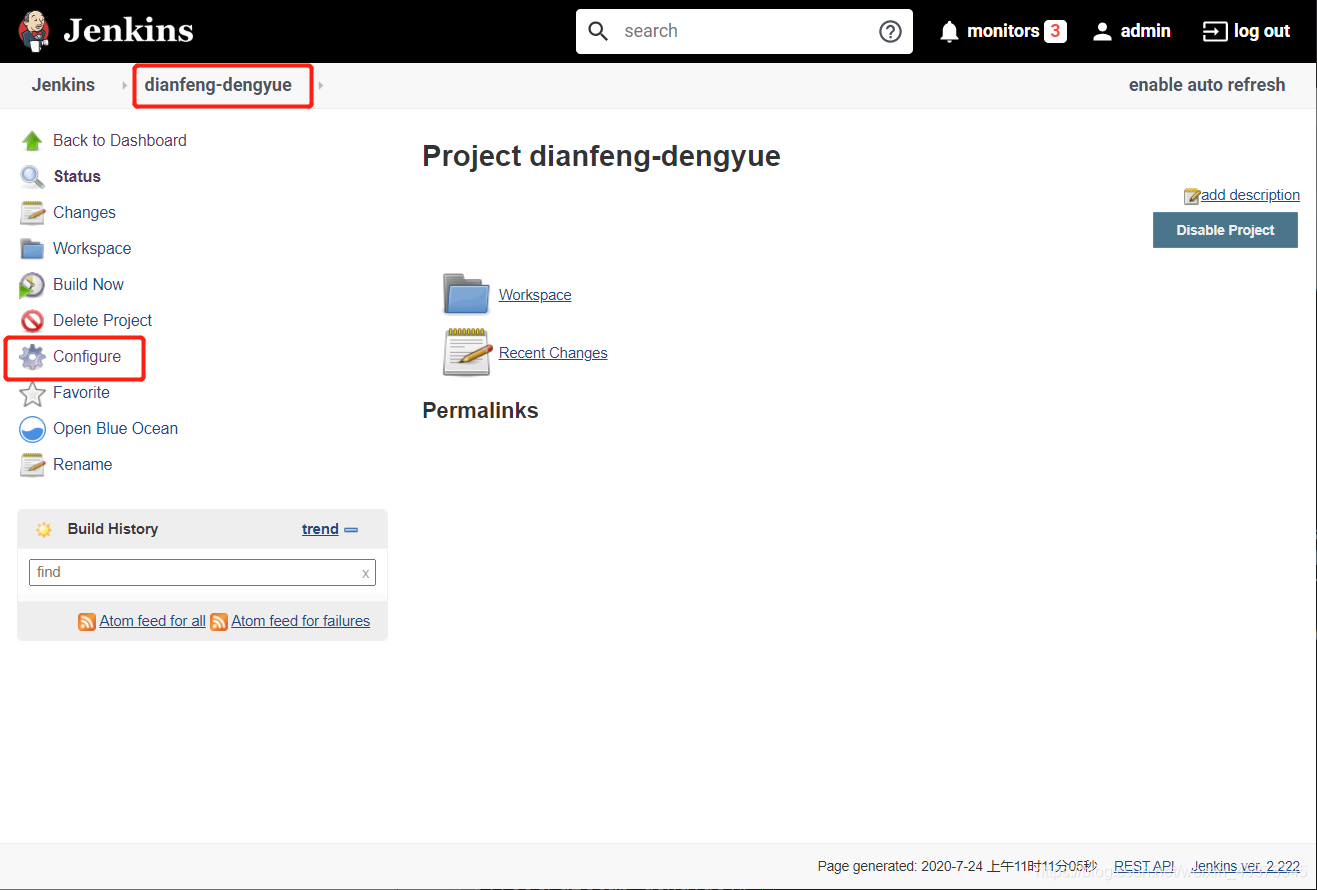Clear the build history find field
The width and height of the screenshot is (1317, 890).
point(365,574)
